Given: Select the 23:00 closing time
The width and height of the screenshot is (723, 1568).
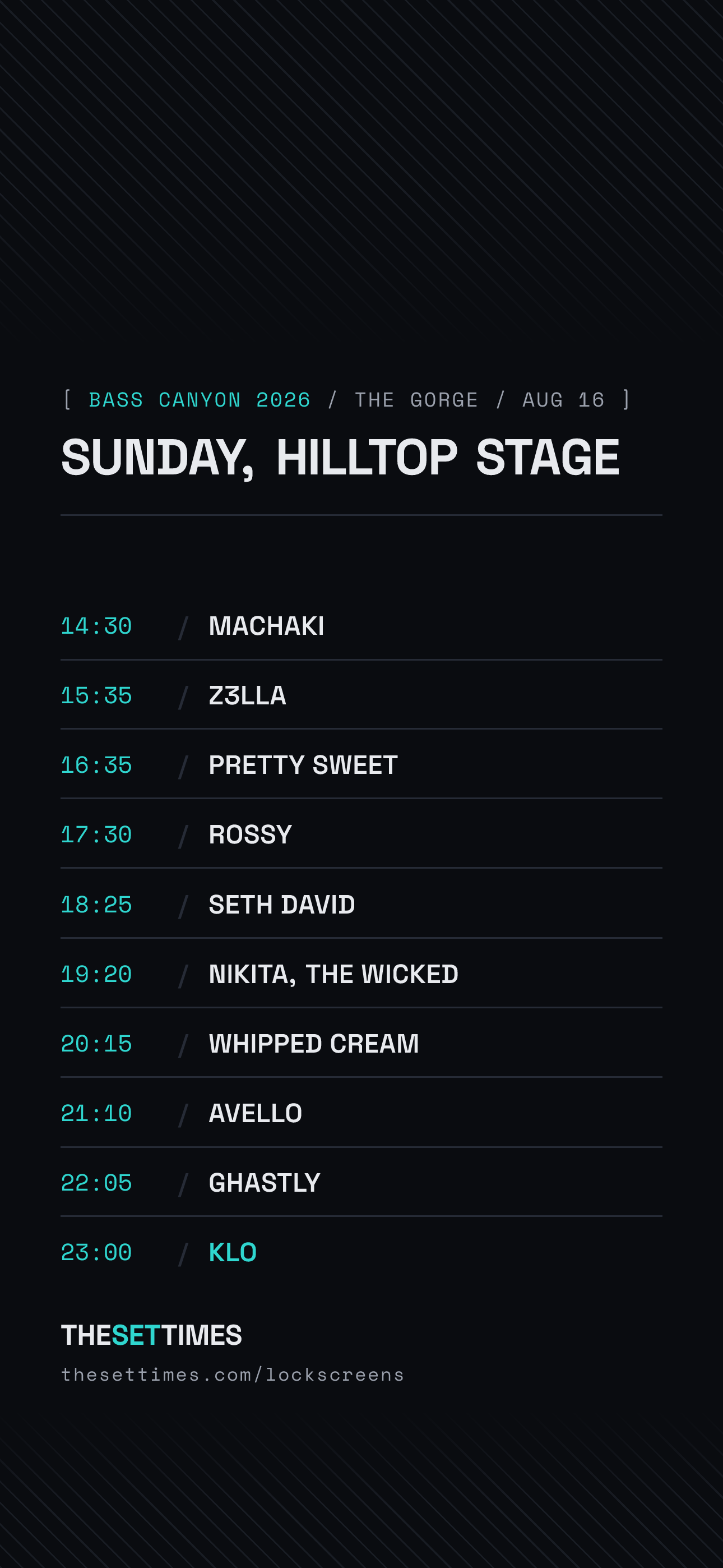Looking at the screenshot, I should click(96, 1252).
